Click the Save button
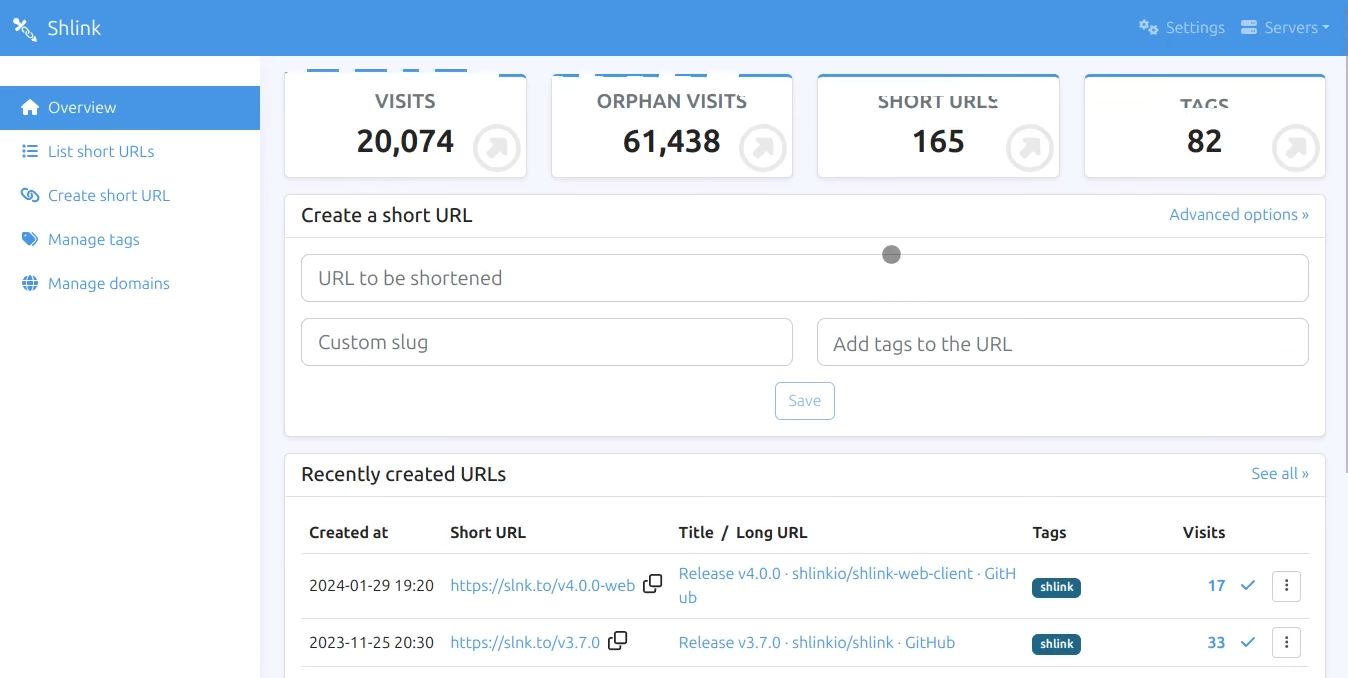The height and width of the screenshot is (678, 1348). coord(805,401)
